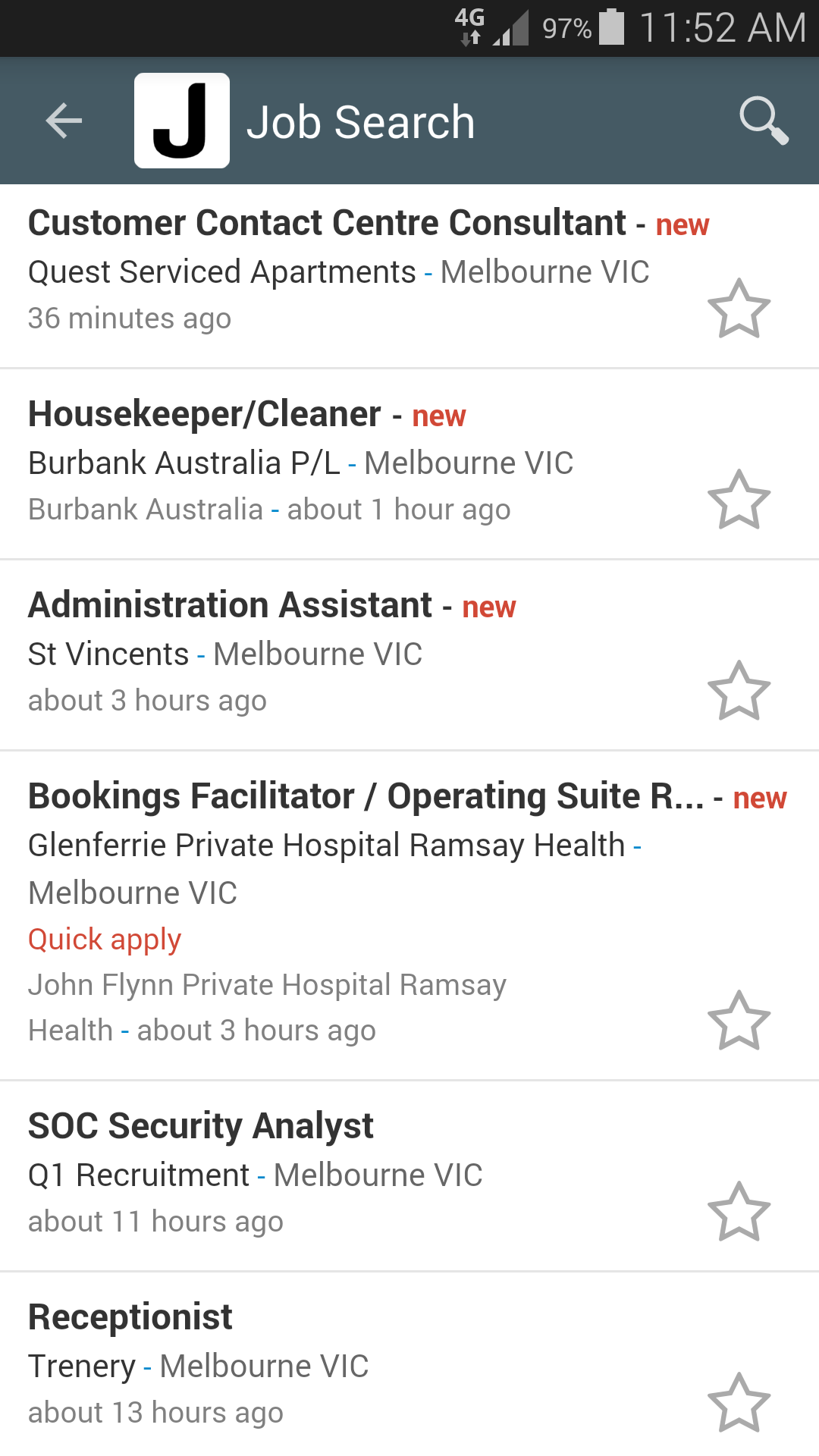Tap the battery status icon
819x1456 pixels.
[x=611, y=27]
